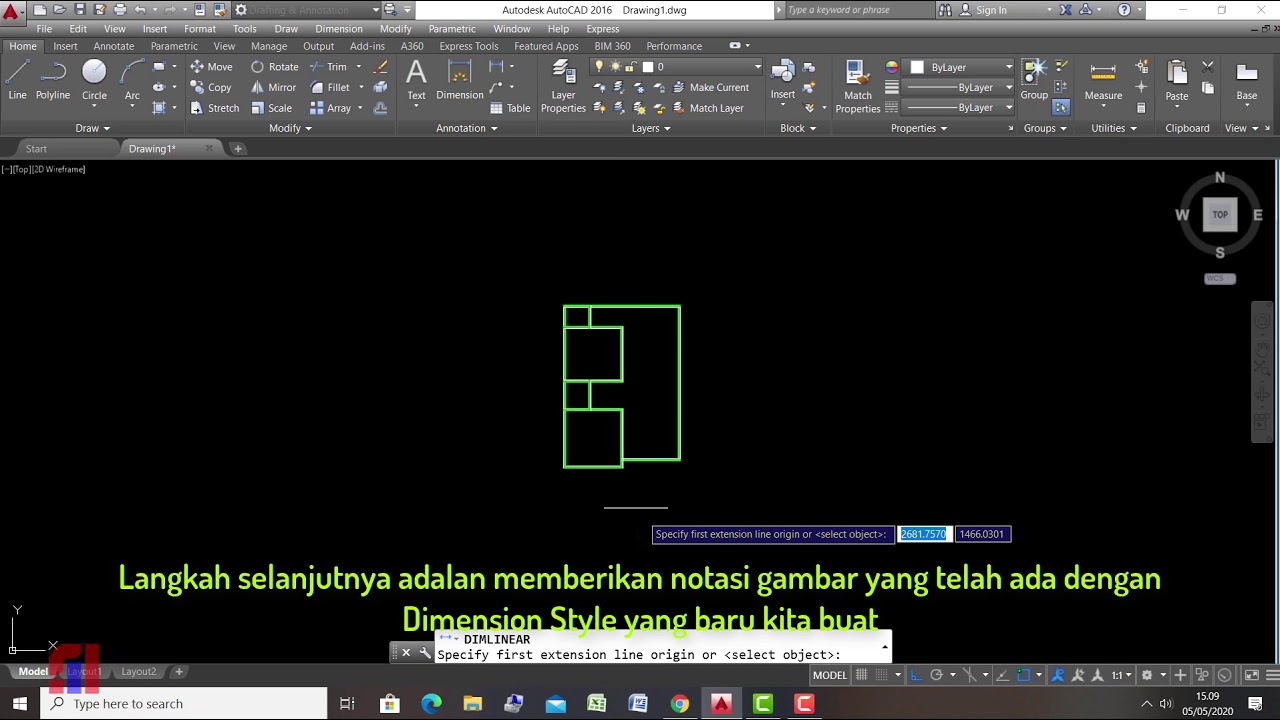Open the Table annotation tool
This screenshot has height=720, width=1280.
(x=510, y=108)
